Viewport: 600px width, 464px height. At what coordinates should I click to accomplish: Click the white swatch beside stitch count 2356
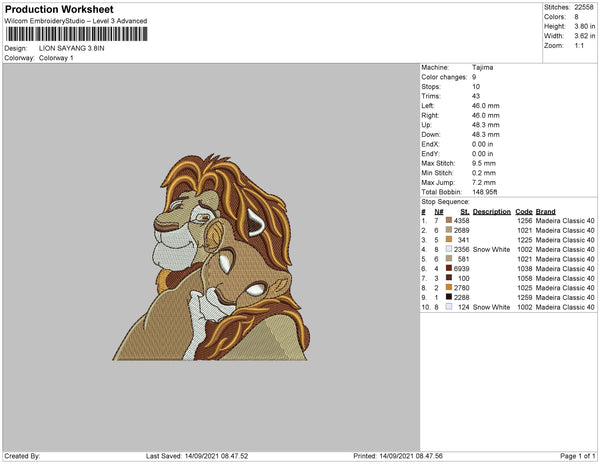449,249
